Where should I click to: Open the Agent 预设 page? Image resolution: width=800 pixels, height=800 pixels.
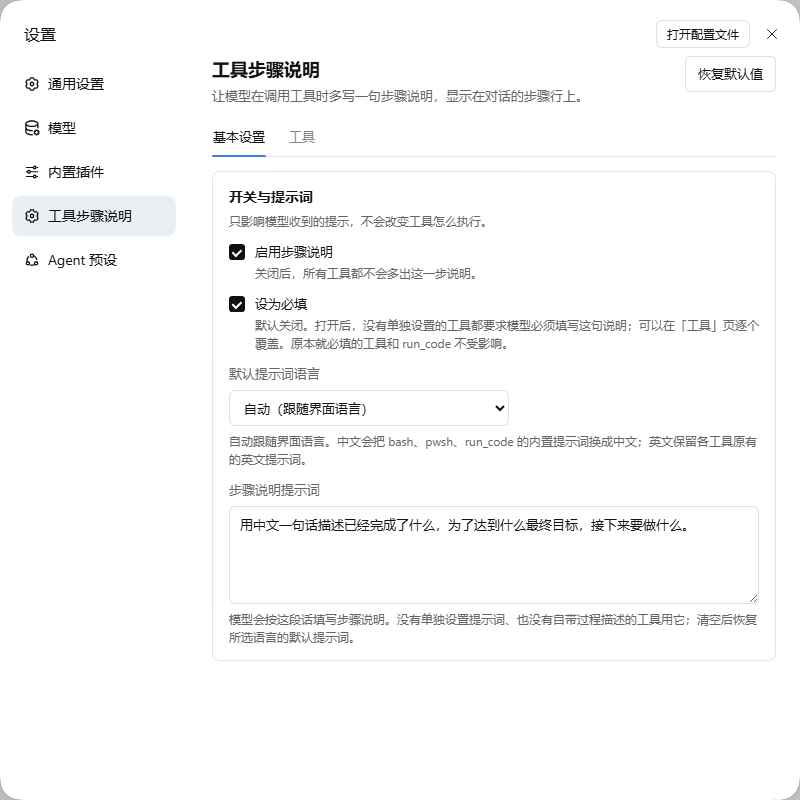(94, 260)
